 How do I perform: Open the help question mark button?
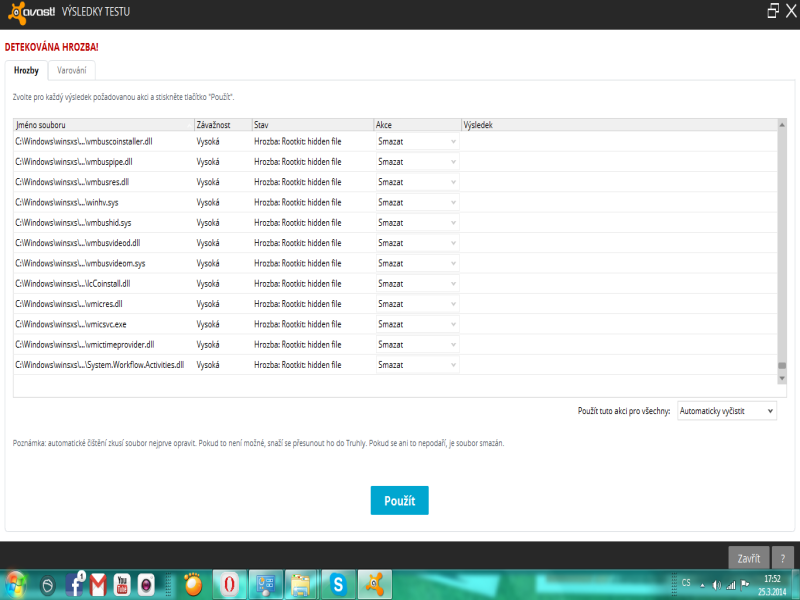point(783,558)
